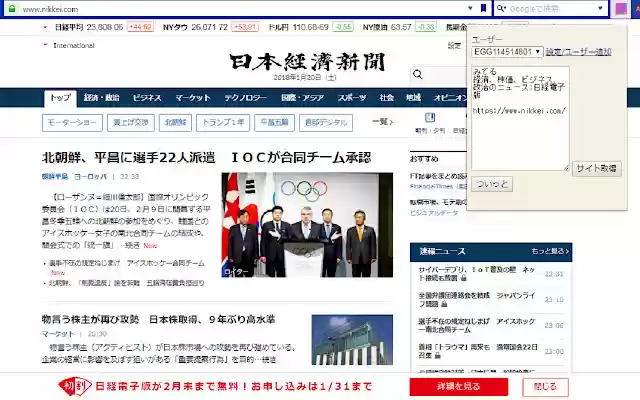Click the ついっと button

pos(492,184)
